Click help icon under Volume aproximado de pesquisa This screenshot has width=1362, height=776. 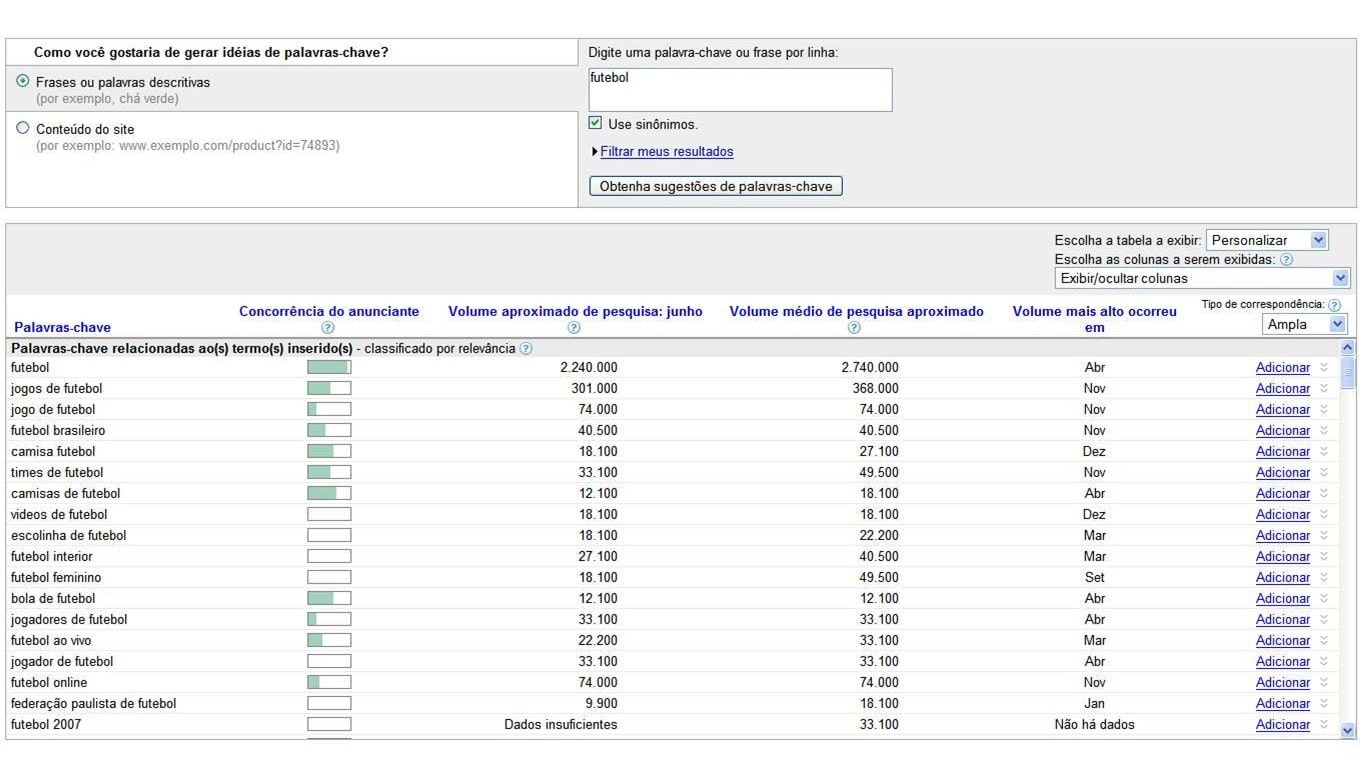574,328
